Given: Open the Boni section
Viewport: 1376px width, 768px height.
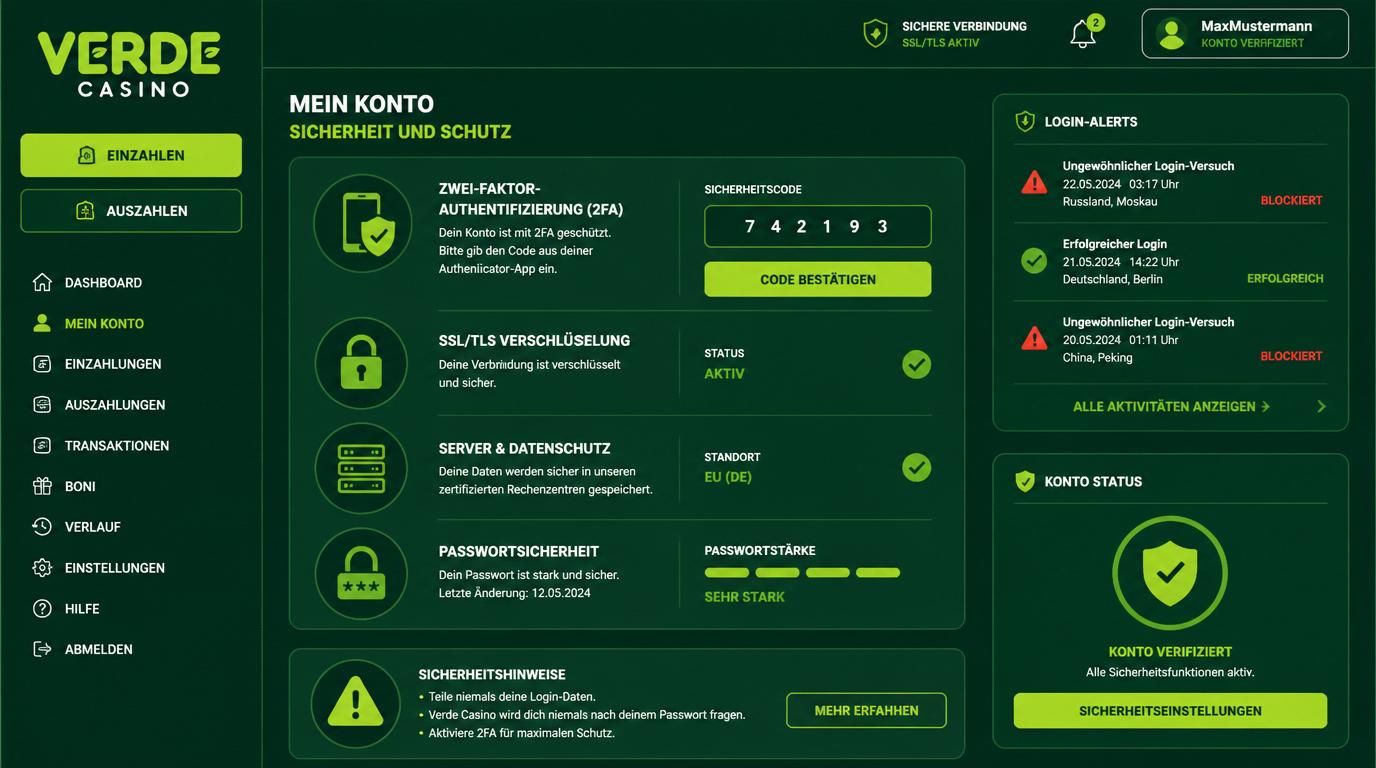Looking at the screenshot, I should pyautogui.click(x=64, y=487).
